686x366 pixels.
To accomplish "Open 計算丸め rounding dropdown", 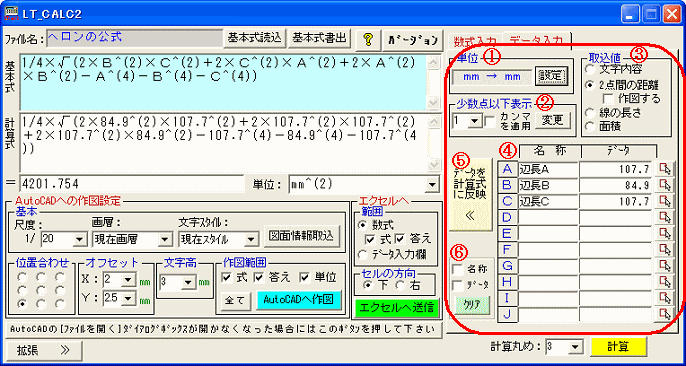I will point(575,347).
